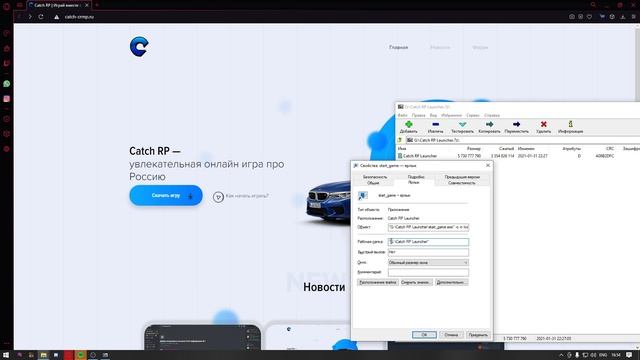This screenshot has height=360, width=640.
Task: Open File Explorer from the taskbar
Action: (43, 355)
